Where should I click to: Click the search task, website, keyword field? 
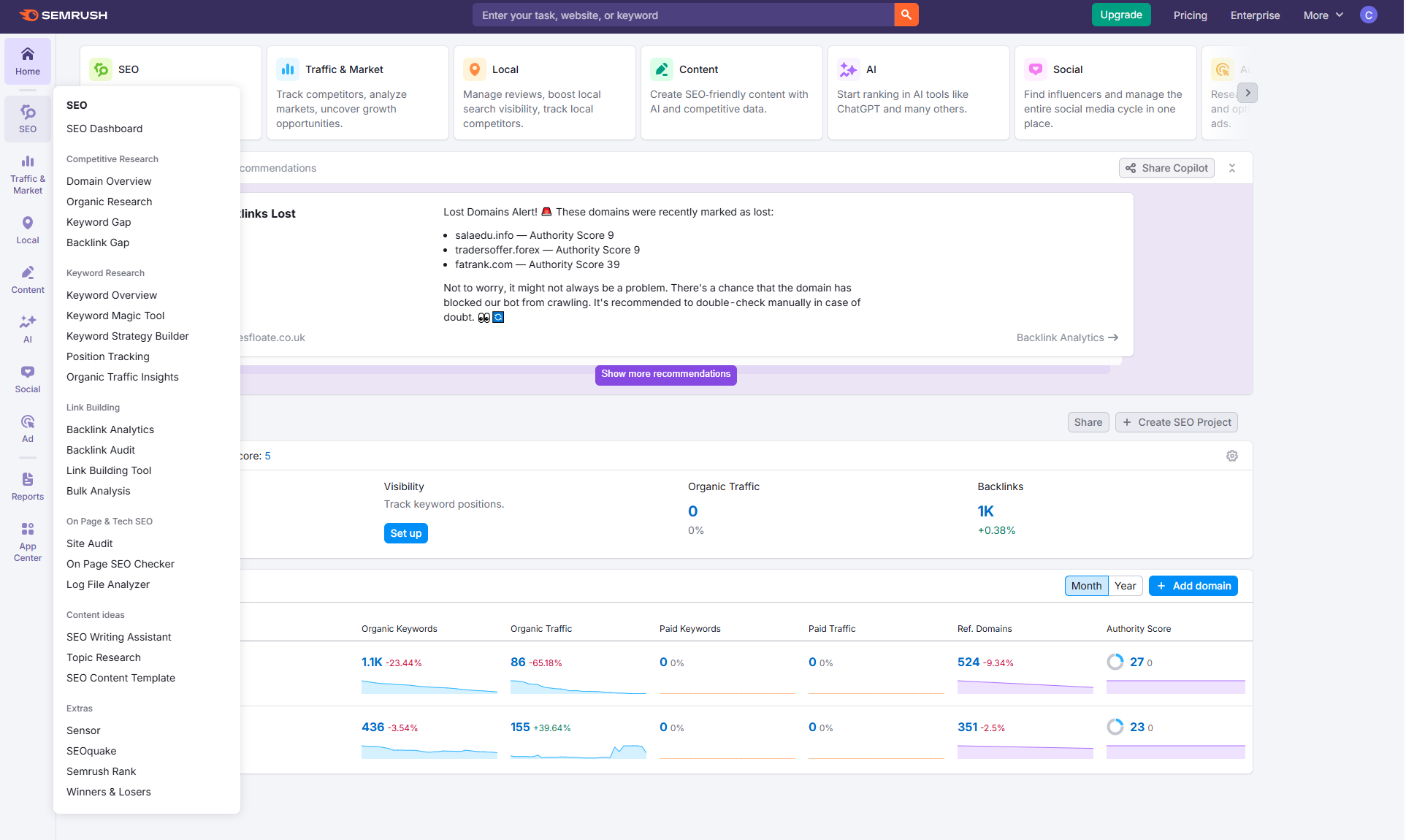(683, 15)
